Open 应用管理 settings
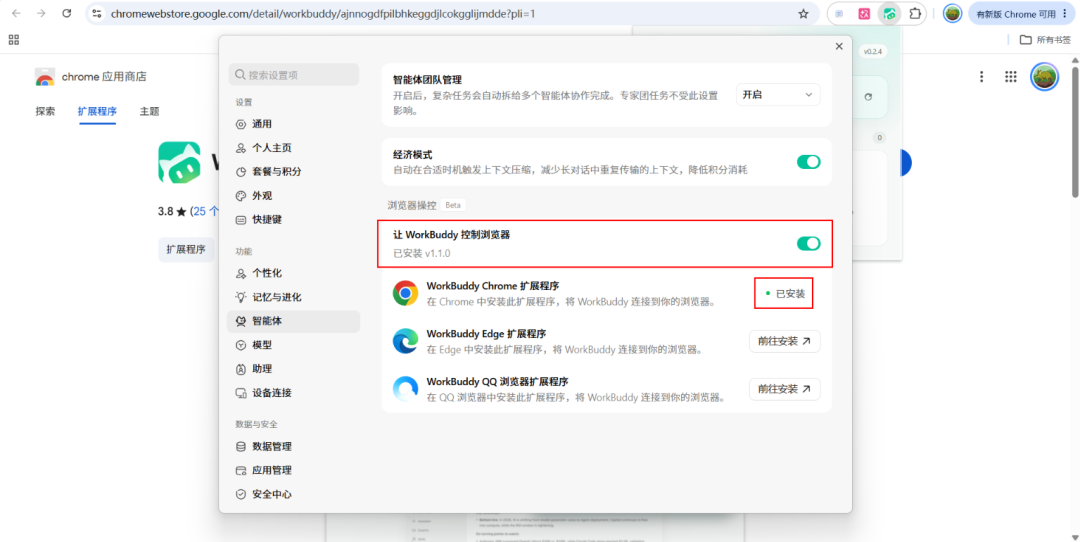The image size is (1080, 542). (x=293, y=470)
